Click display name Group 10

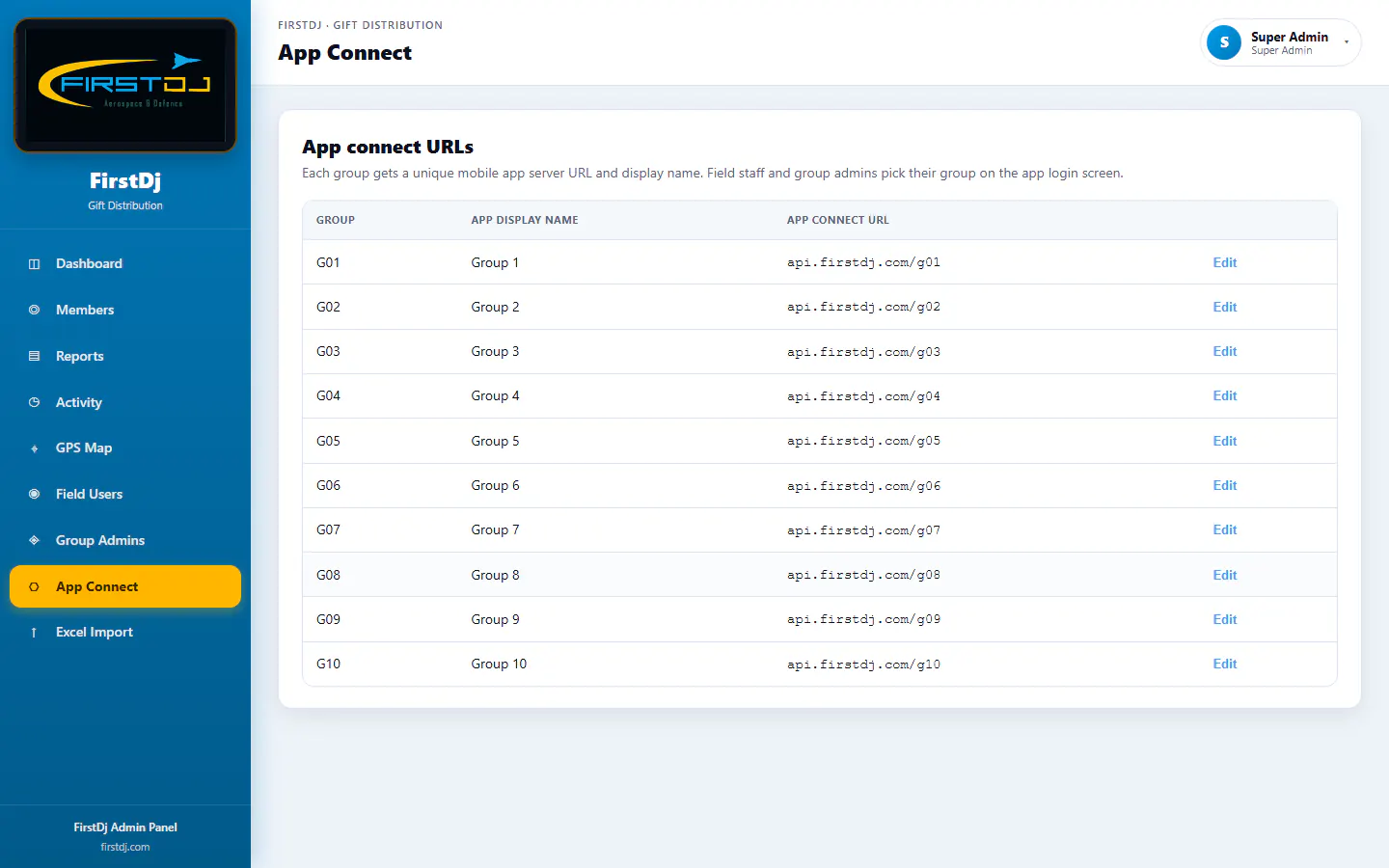click(x=499, y=664)
